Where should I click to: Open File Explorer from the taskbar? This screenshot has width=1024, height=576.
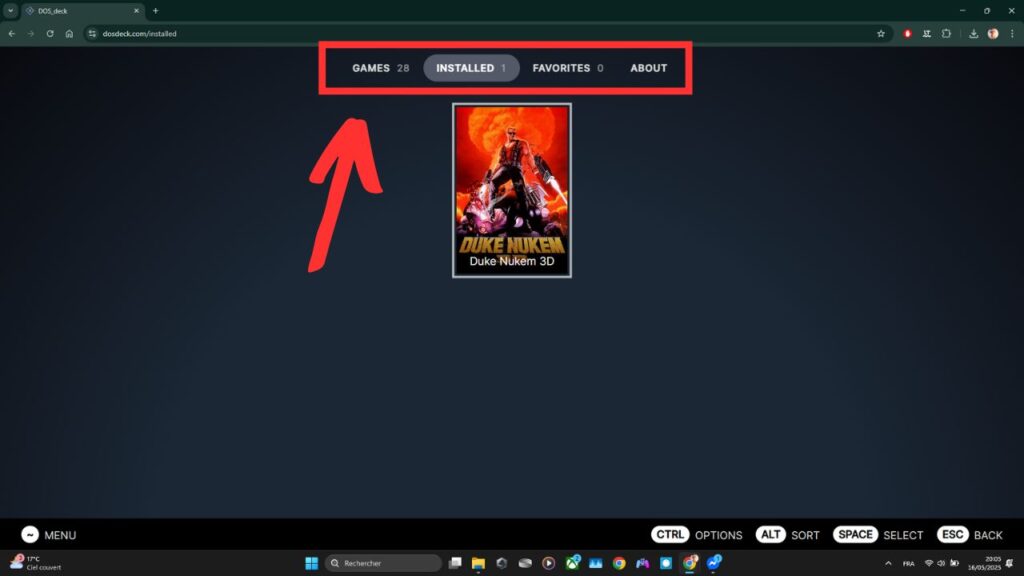point(478,563)
